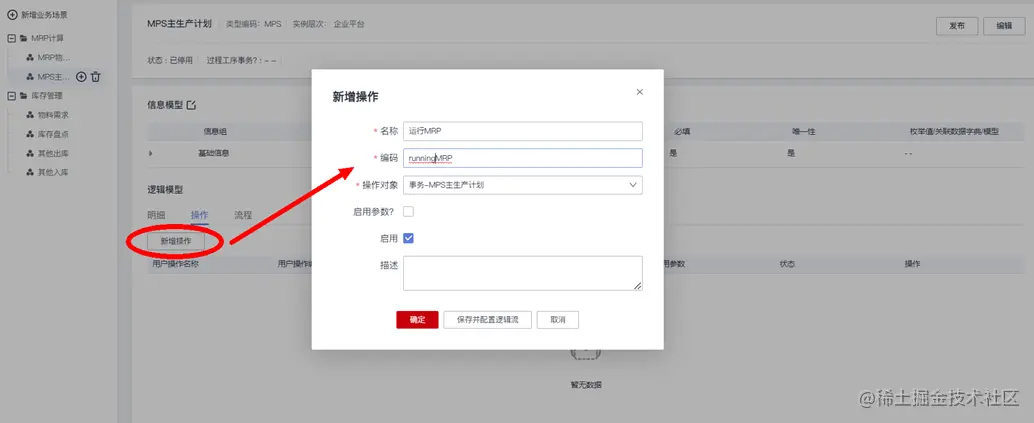Click the 库存管理 folder icon

tap(24, 96)
